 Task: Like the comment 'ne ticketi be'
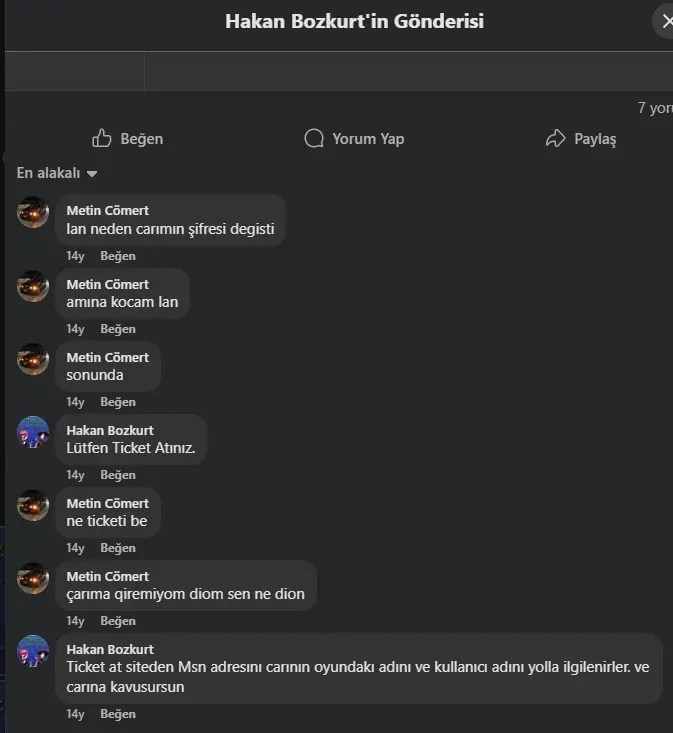(x=117, y=548)
